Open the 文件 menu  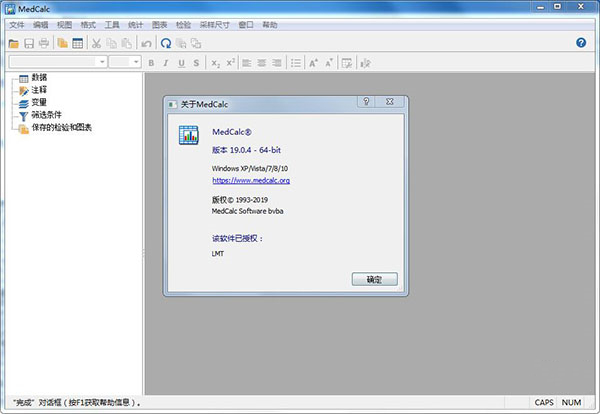coord(16,25)
